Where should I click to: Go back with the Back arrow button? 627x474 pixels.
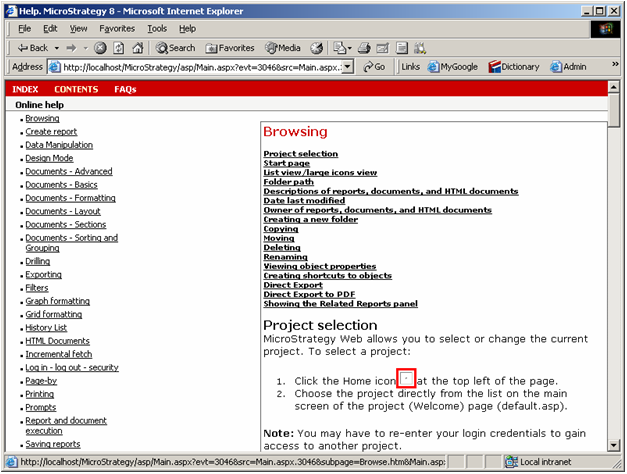[32, 48]
